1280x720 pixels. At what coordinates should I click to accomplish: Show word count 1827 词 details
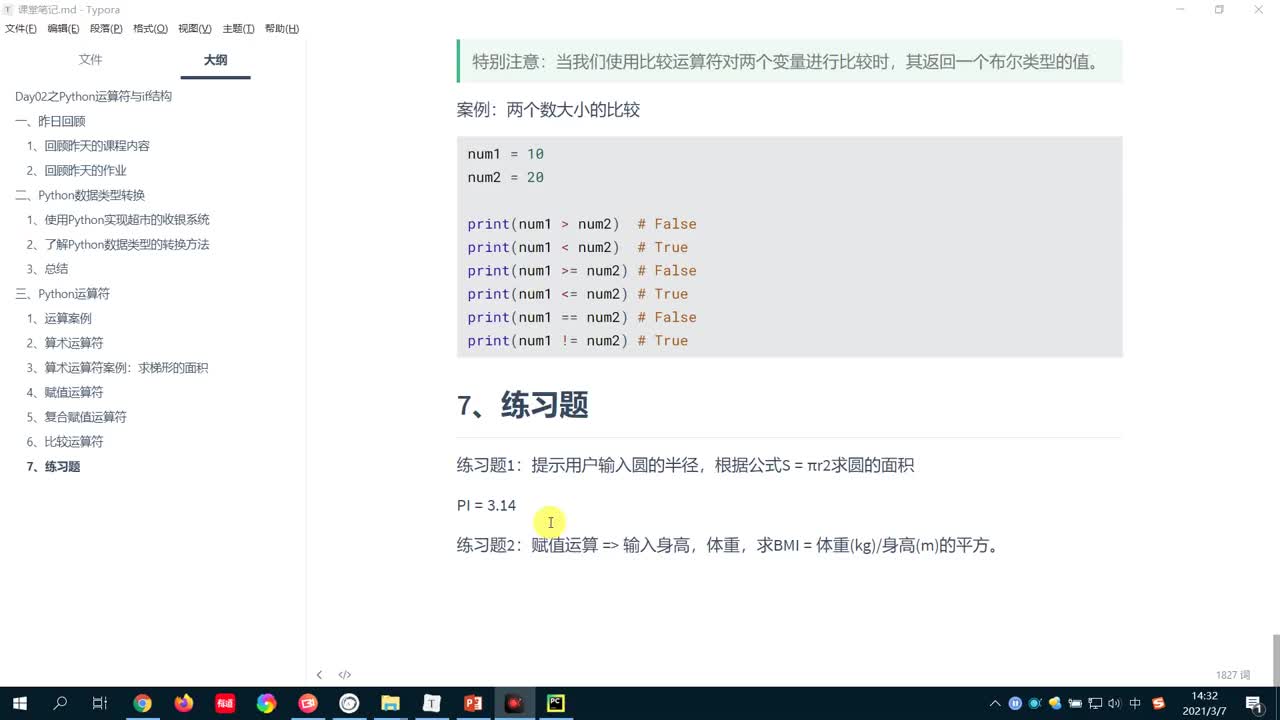point(1233,675)
